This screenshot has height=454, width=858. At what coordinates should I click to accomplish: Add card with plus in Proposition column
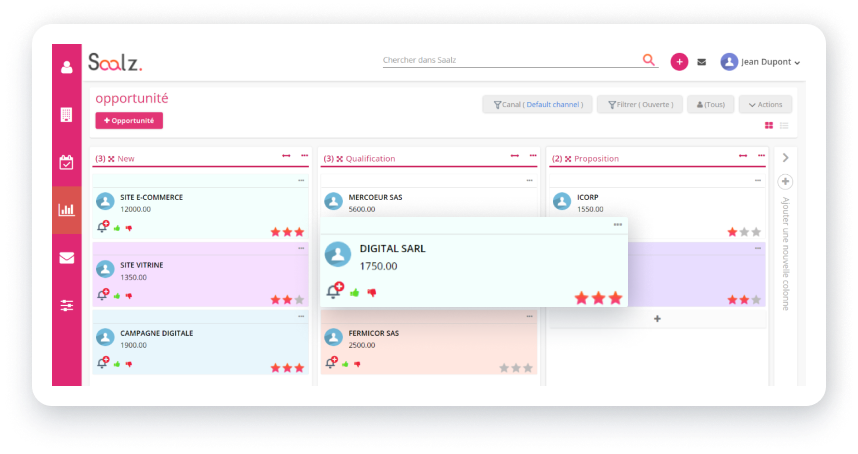tap(657, 318)
